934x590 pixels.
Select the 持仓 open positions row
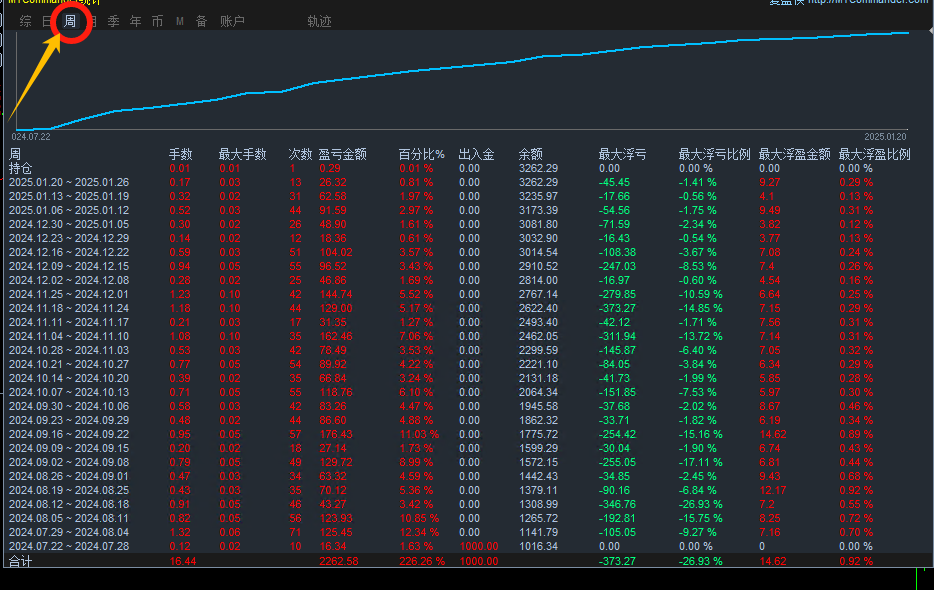pos(21,168)
